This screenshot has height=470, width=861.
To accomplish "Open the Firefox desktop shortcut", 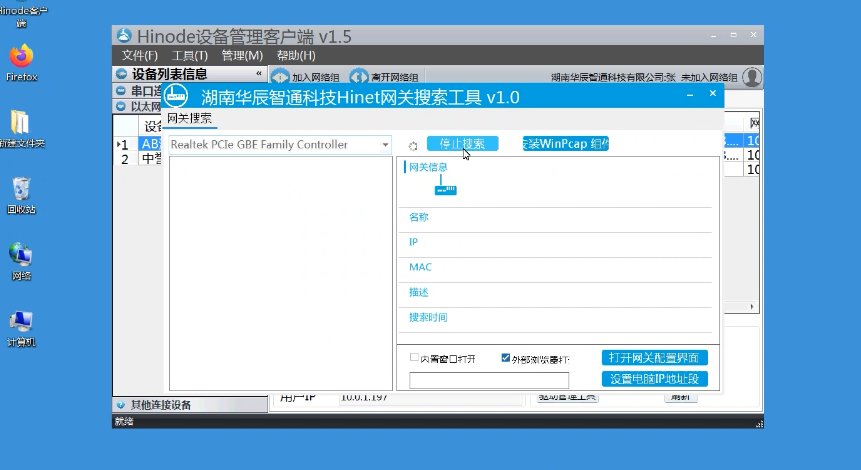I will click(21, 57).
